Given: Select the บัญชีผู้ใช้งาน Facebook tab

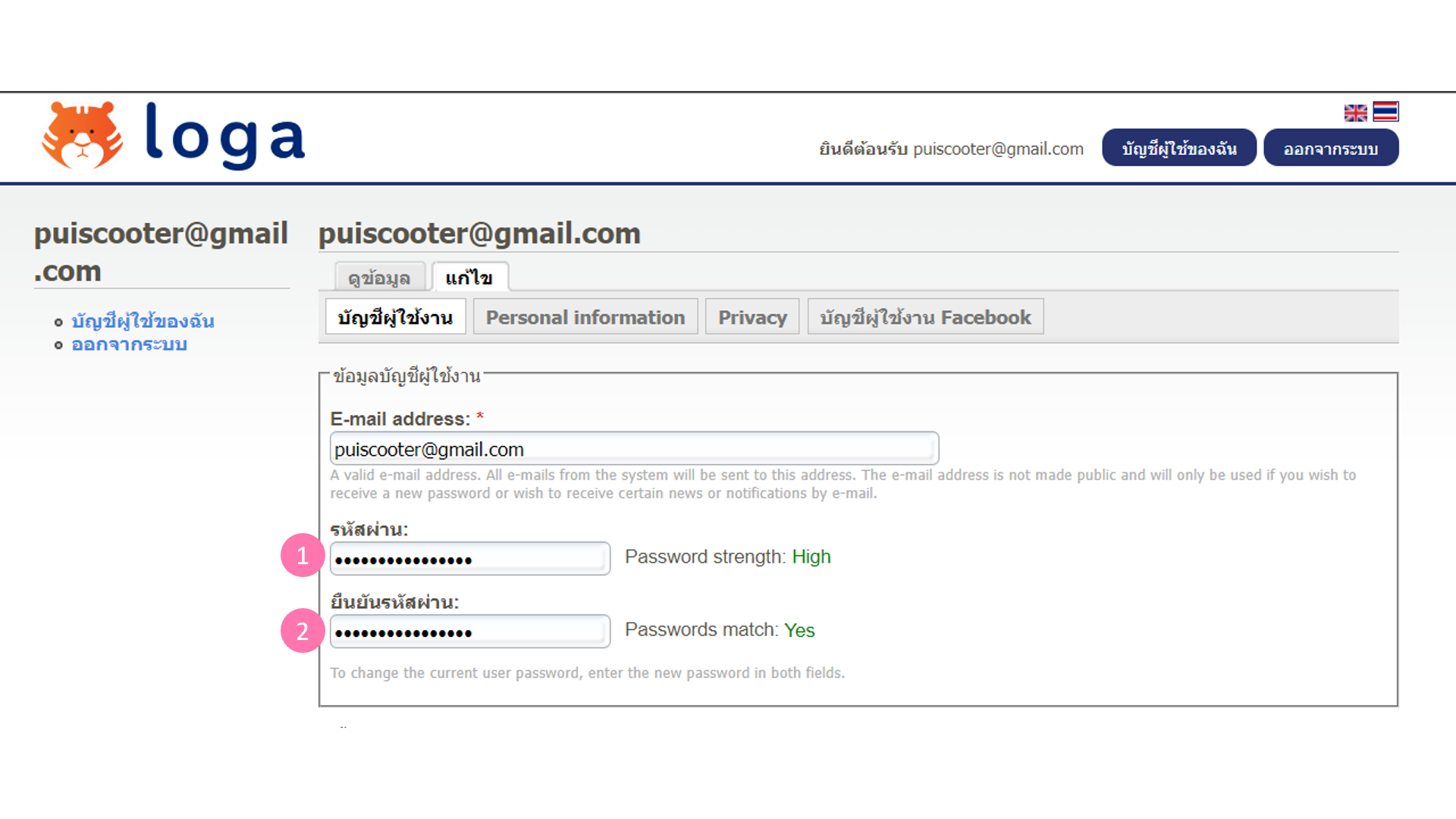Looking at the screenshot, I should point(925,317).
